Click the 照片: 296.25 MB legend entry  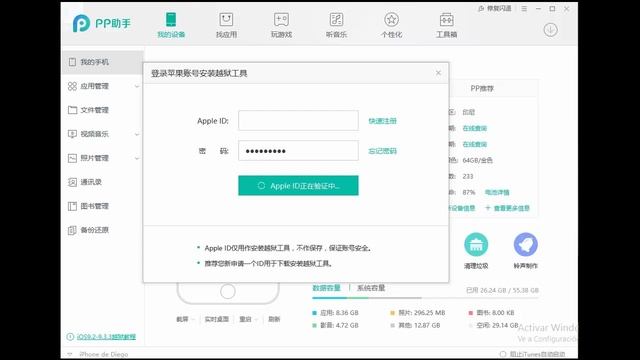418,313
